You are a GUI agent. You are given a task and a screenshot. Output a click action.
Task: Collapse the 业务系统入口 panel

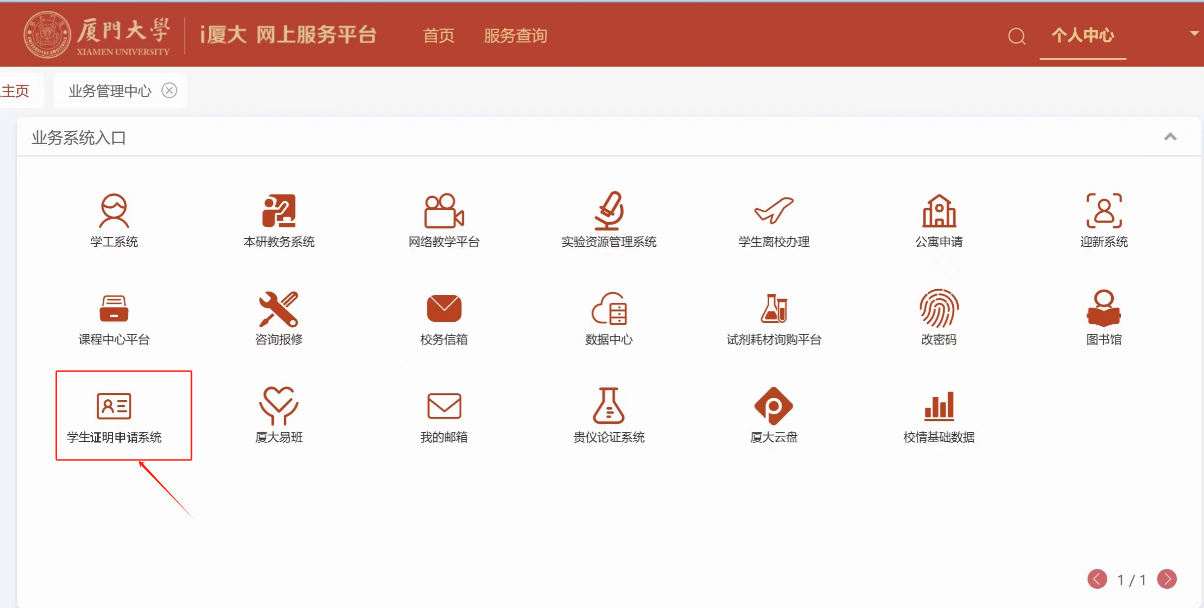point(1170,137)
